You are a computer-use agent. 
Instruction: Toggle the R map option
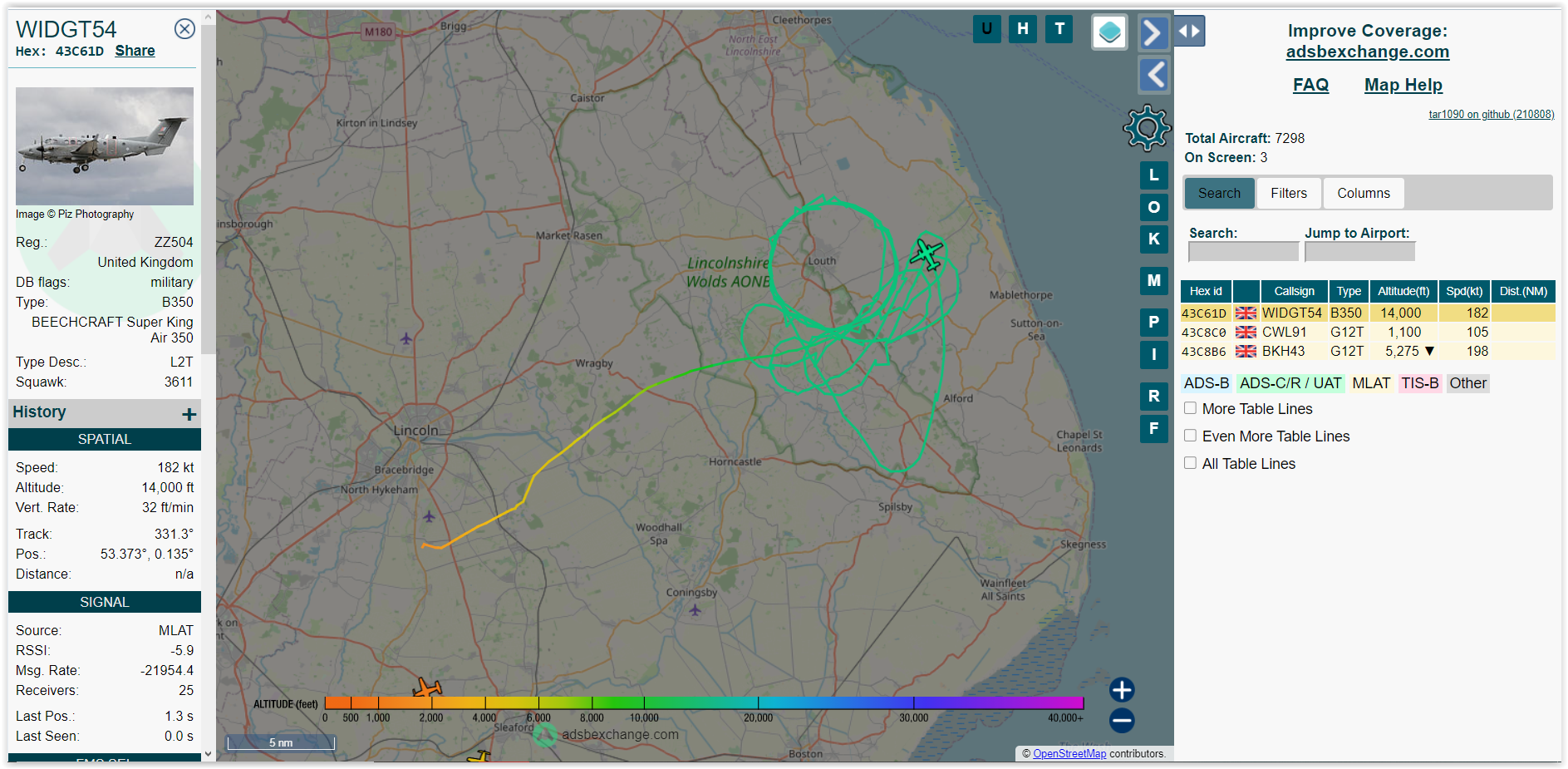click(1154, 396)
